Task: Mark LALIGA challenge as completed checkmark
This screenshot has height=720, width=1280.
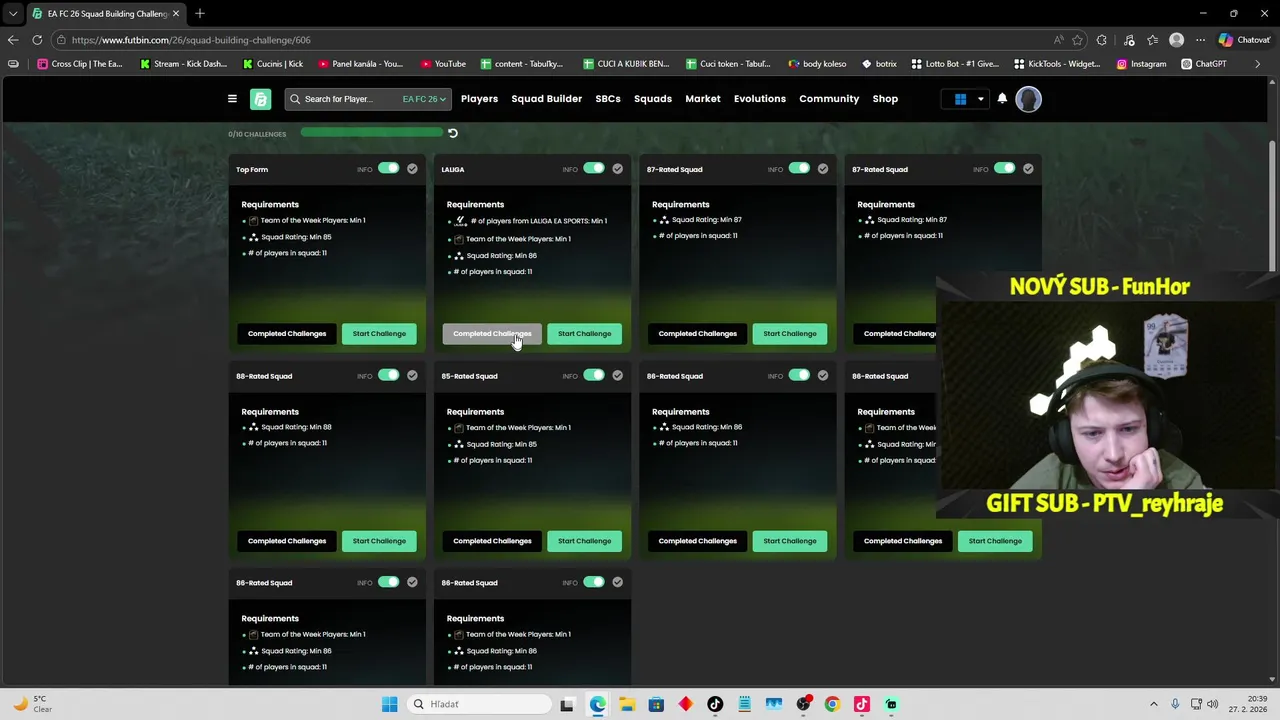Action: point(617,169)
